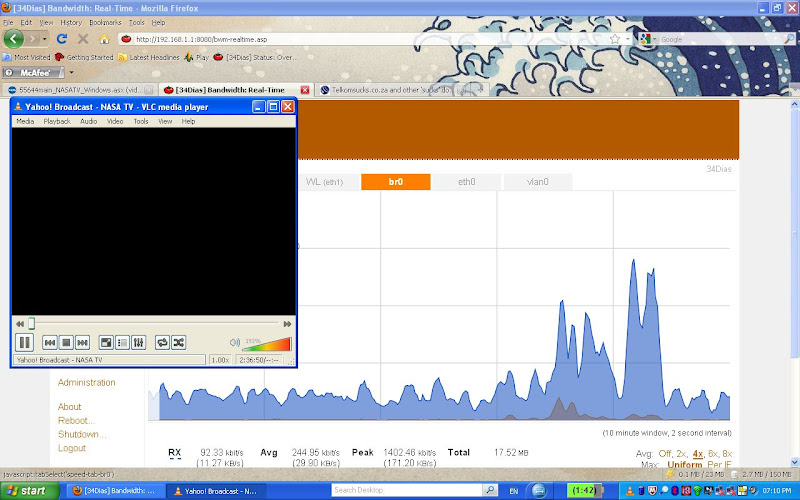The width and height of the screenshot is (800, 500).
Task: Click the VLC seek bar handle
Action: (x=31, y=323)
